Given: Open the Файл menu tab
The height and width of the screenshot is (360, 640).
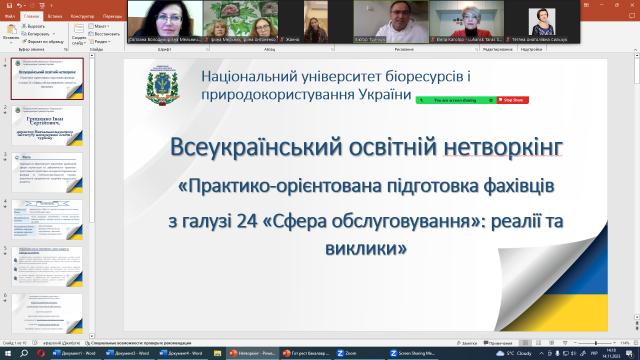Looking at the screenshot, I should pyautogui.click(x=10, y=16).
